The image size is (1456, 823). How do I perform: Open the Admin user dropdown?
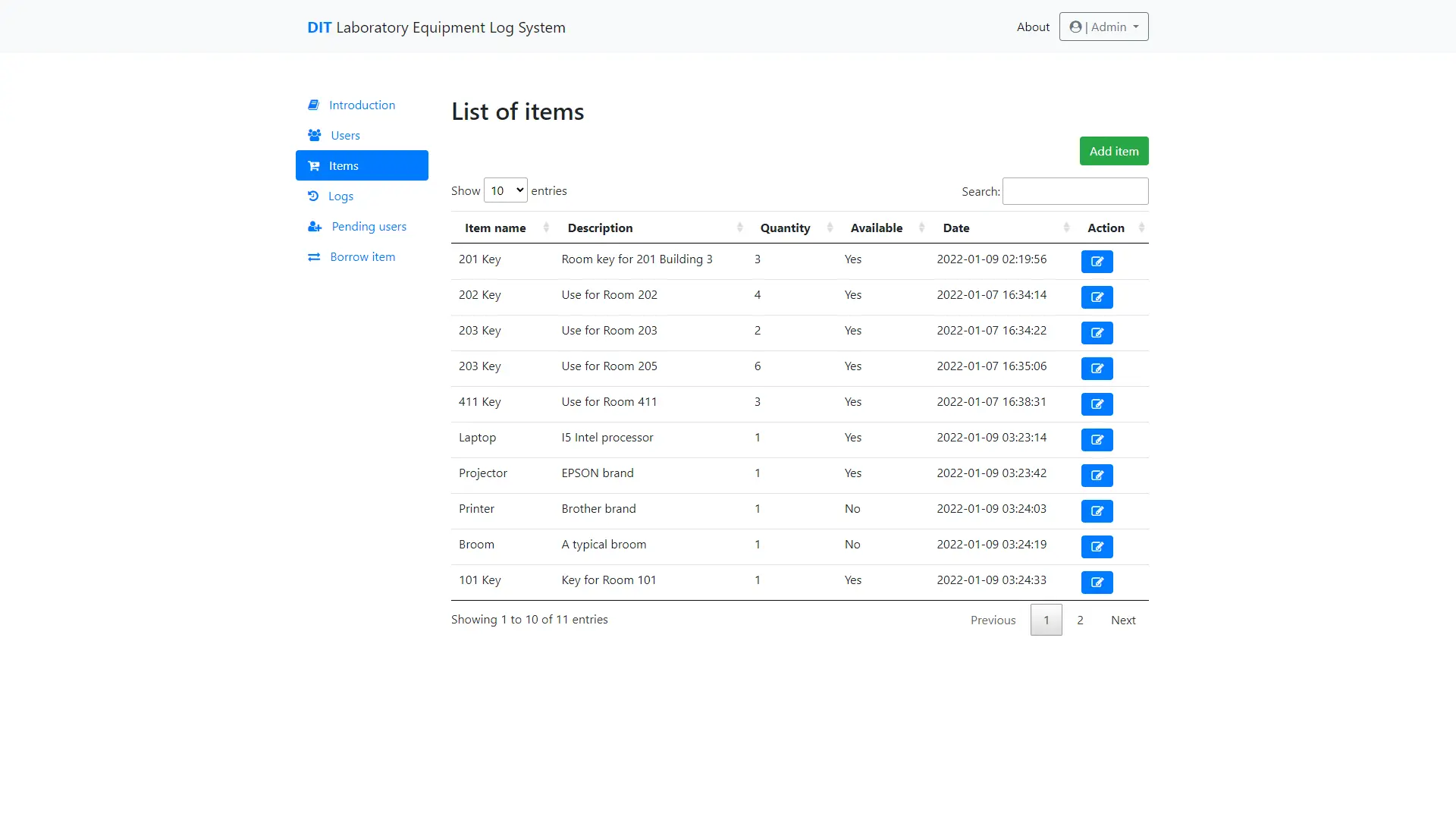(1103, 27)
